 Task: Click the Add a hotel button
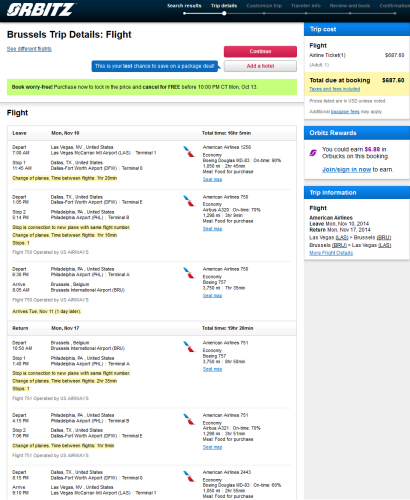(x=260, y=66)
